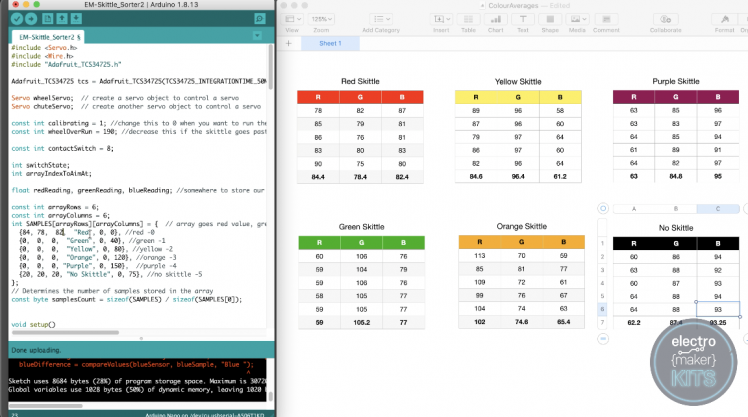748x417 pixels.
Task: Select the Sheet 1 tab
Action: click(x=330, y=43)
